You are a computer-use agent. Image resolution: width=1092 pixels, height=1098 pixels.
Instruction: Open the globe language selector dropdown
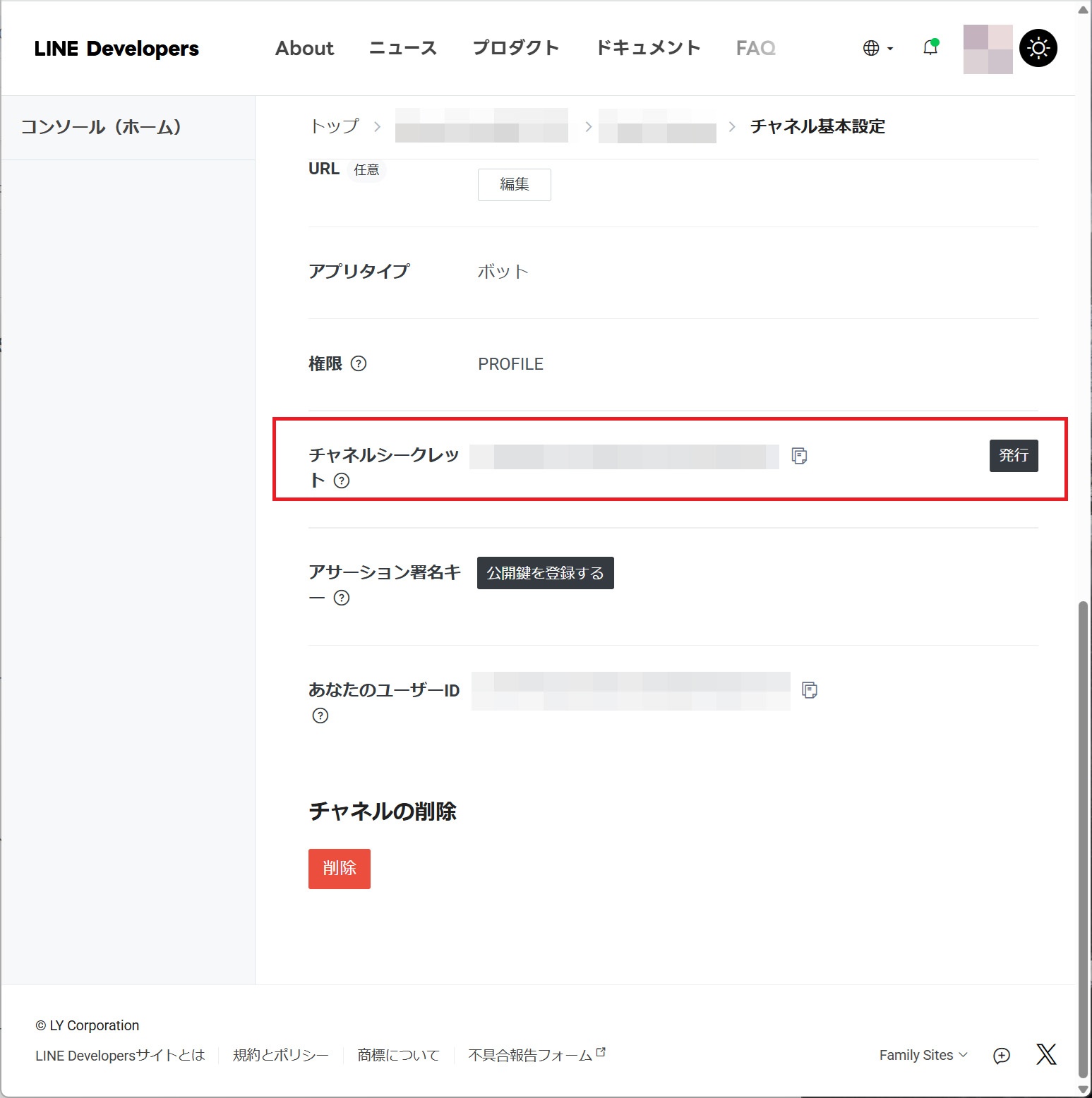(875, 47)
